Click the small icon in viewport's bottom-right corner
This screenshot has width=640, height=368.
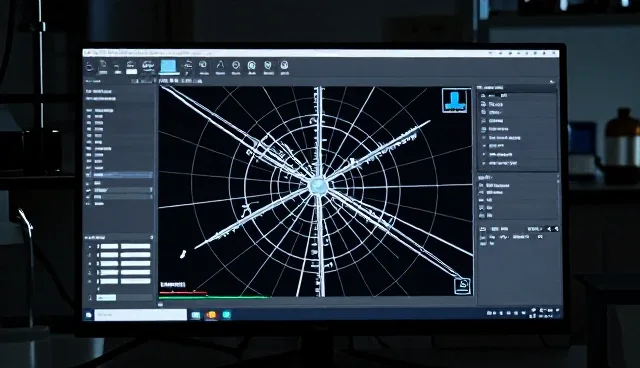pos(462,286)
